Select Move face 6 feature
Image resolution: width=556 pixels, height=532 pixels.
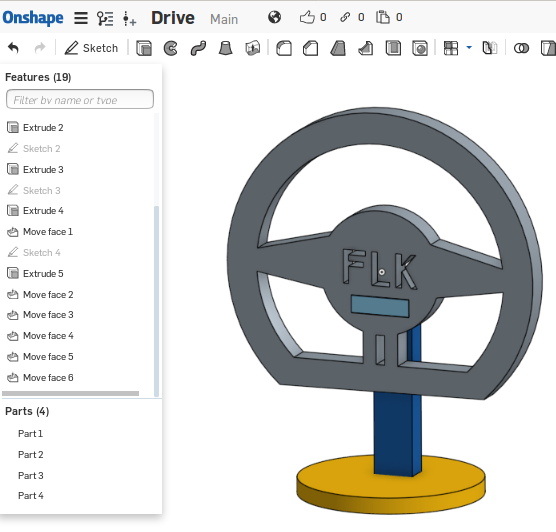click(40, 378)
